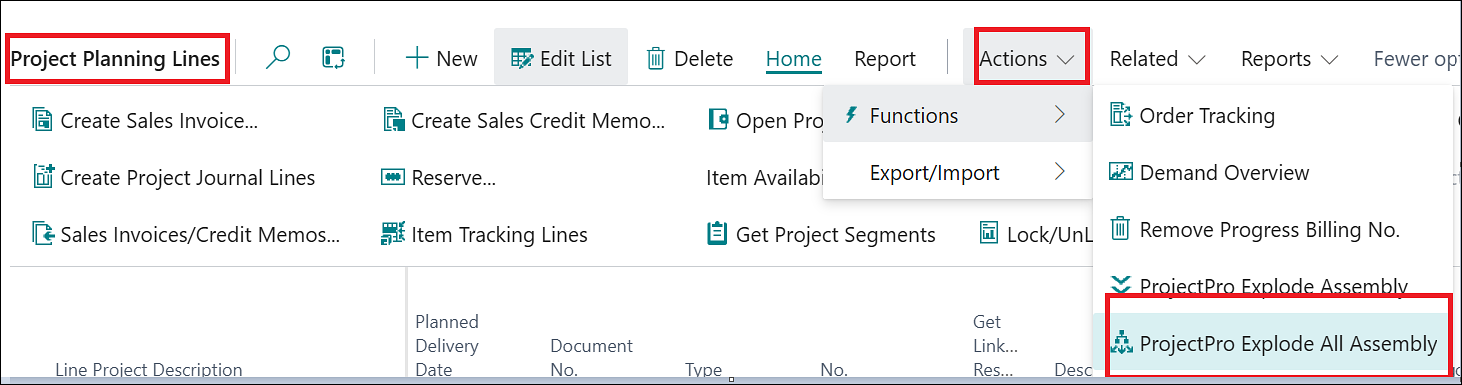This screenshot has width=1462, height=385.
Task: Click Document No. column header
Action: [x=591, y=357]
